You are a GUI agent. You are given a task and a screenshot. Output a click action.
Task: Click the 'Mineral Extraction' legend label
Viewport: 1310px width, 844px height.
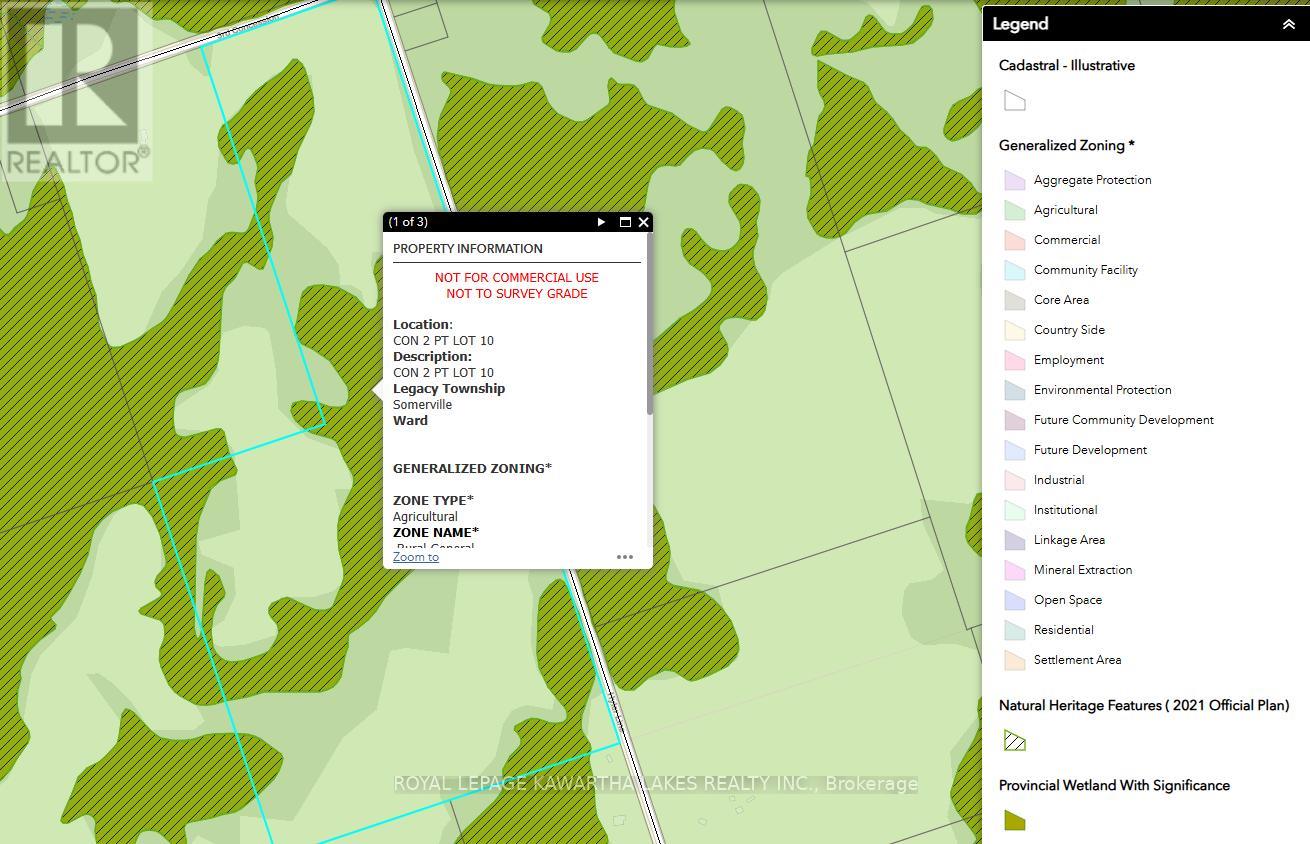click(1083, 570)
